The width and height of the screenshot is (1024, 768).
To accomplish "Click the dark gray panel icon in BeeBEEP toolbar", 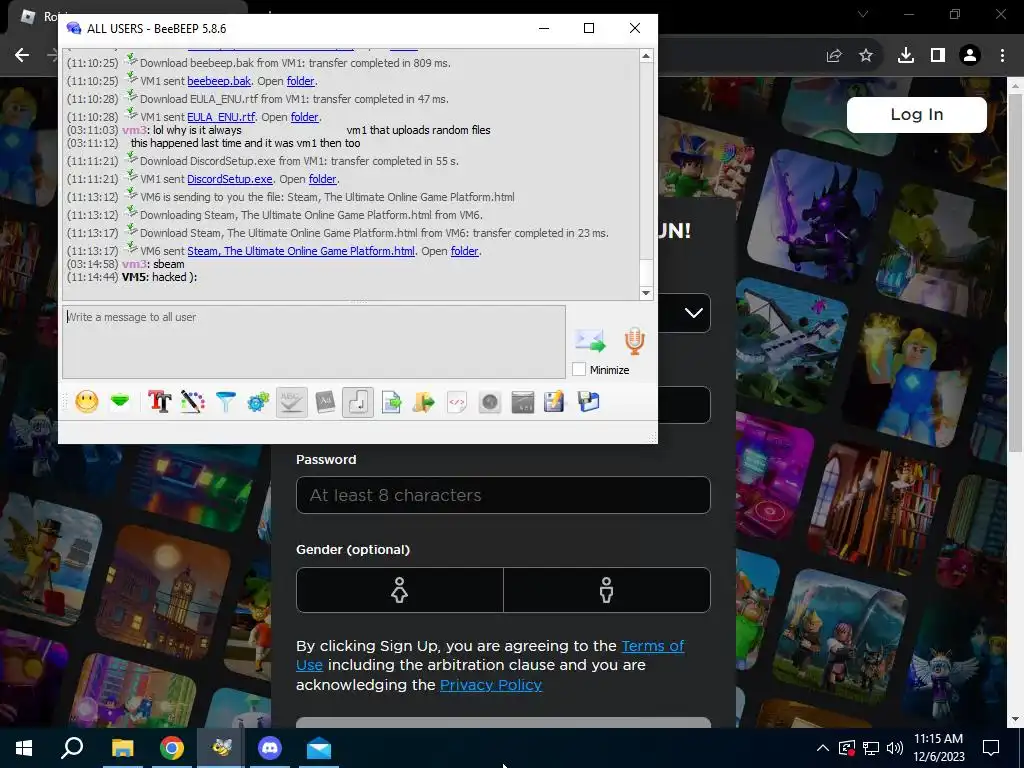I will click(x=522, y=402).
